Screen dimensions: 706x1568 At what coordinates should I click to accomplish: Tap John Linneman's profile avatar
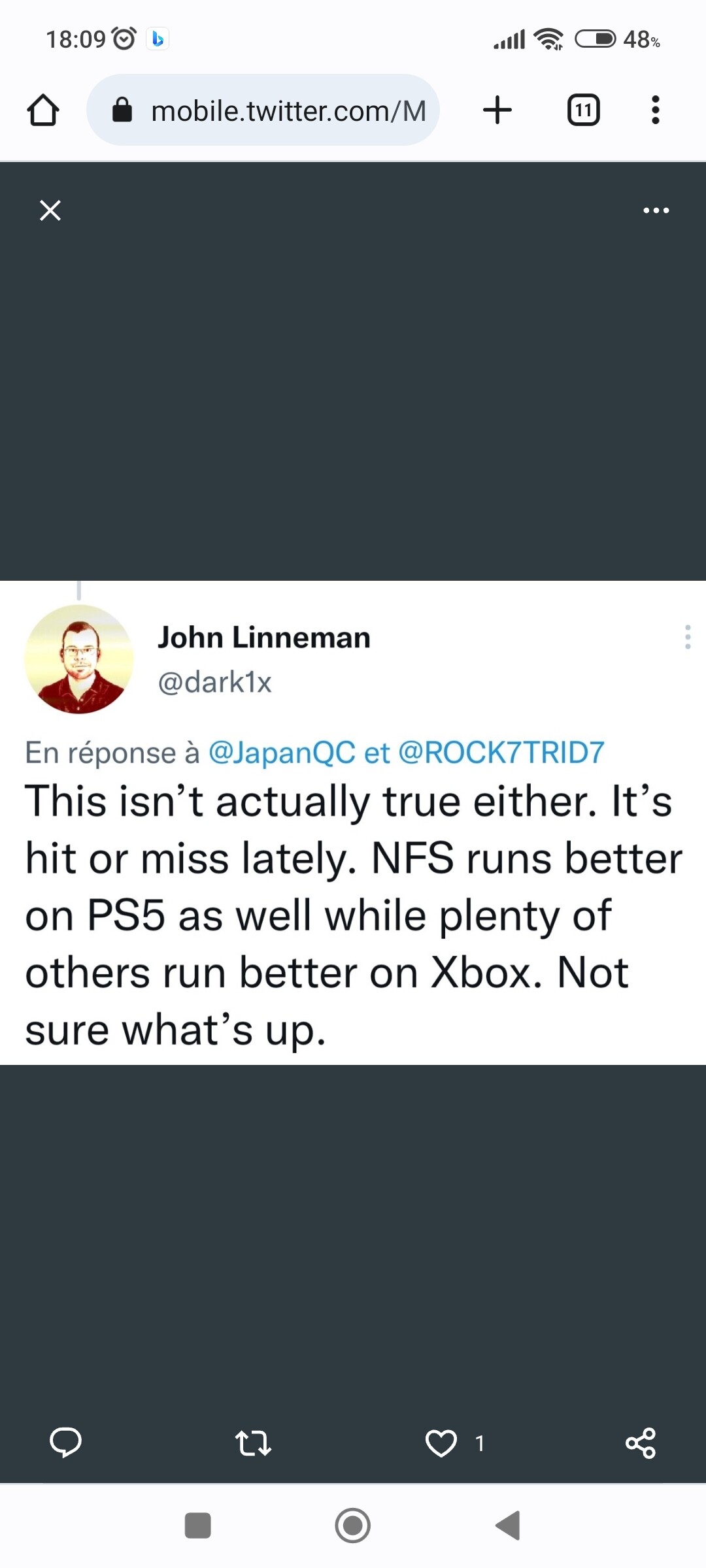(x=79, y=659)
